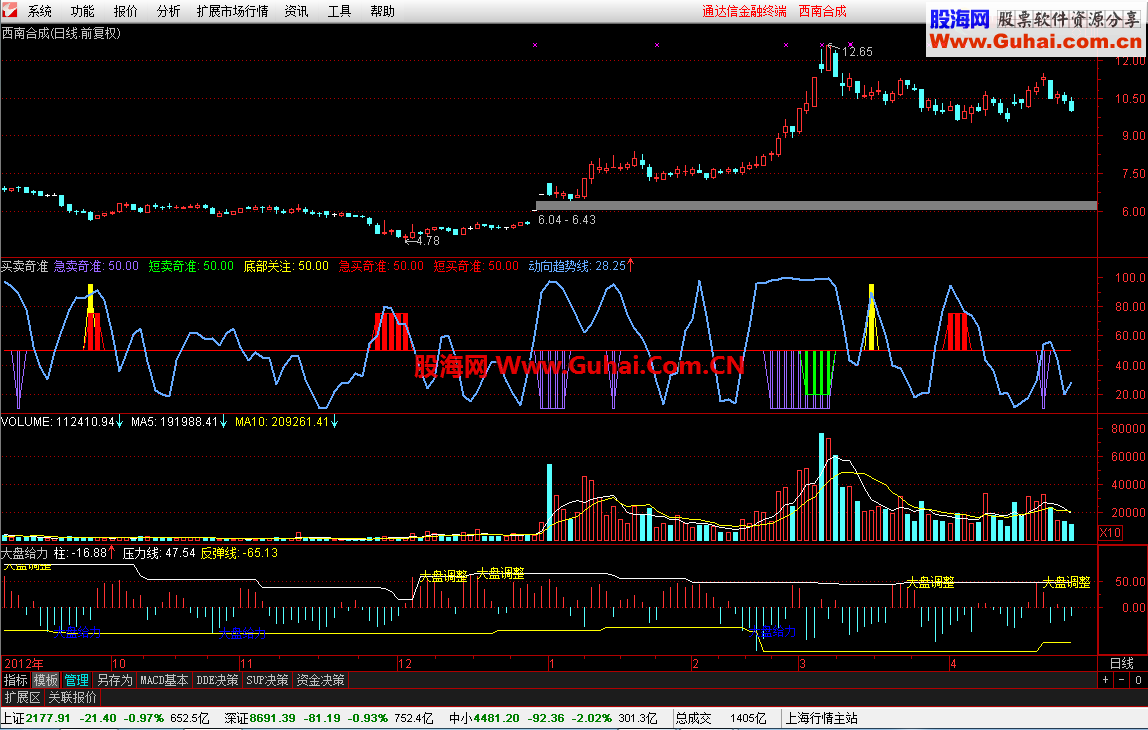Click the 0 reset button
The width and height of the screenshot is (1148, 730).
(1138, 680)
